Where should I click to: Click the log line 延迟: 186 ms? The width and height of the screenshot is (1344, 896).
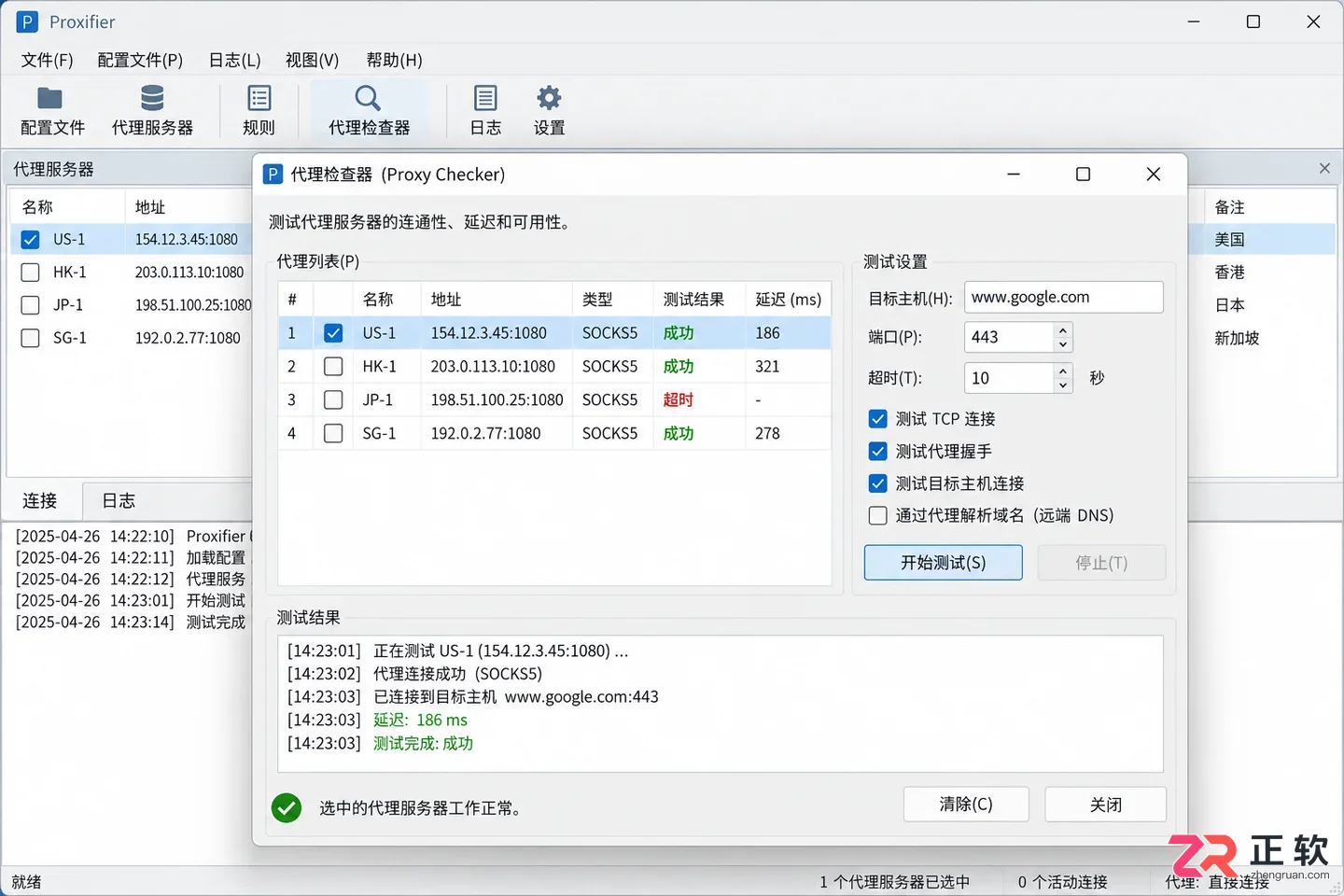(x=420, y=721)
